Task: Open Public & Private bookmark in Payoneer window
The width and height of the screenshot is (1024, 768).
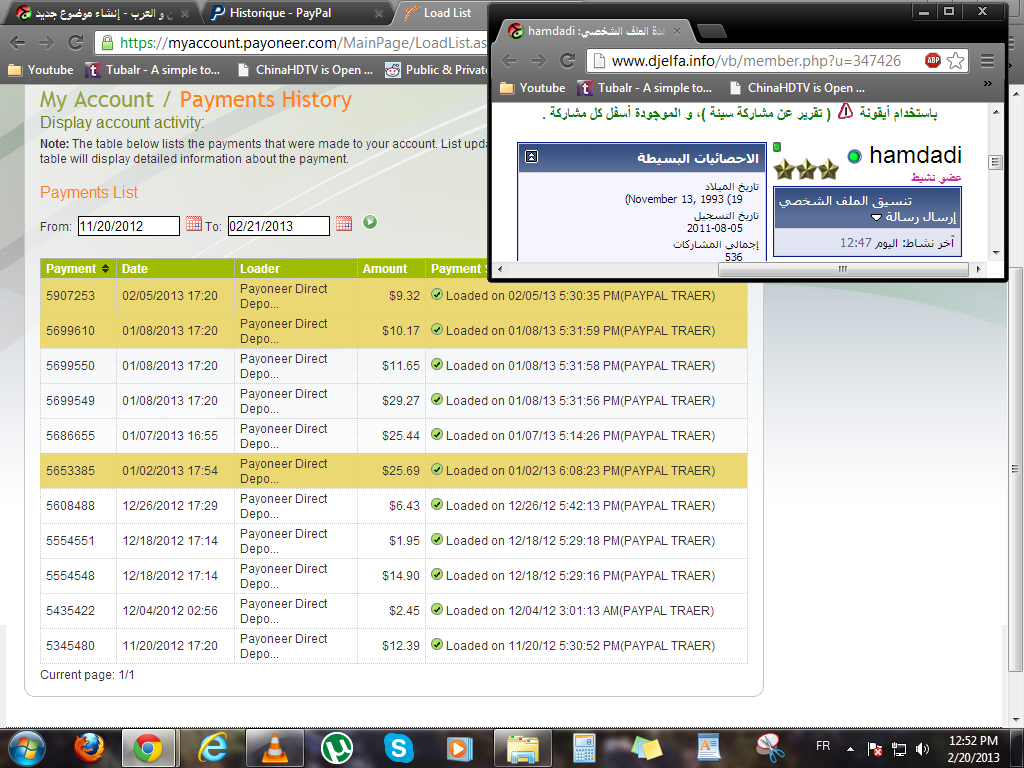Action: (x=436, y=70)
